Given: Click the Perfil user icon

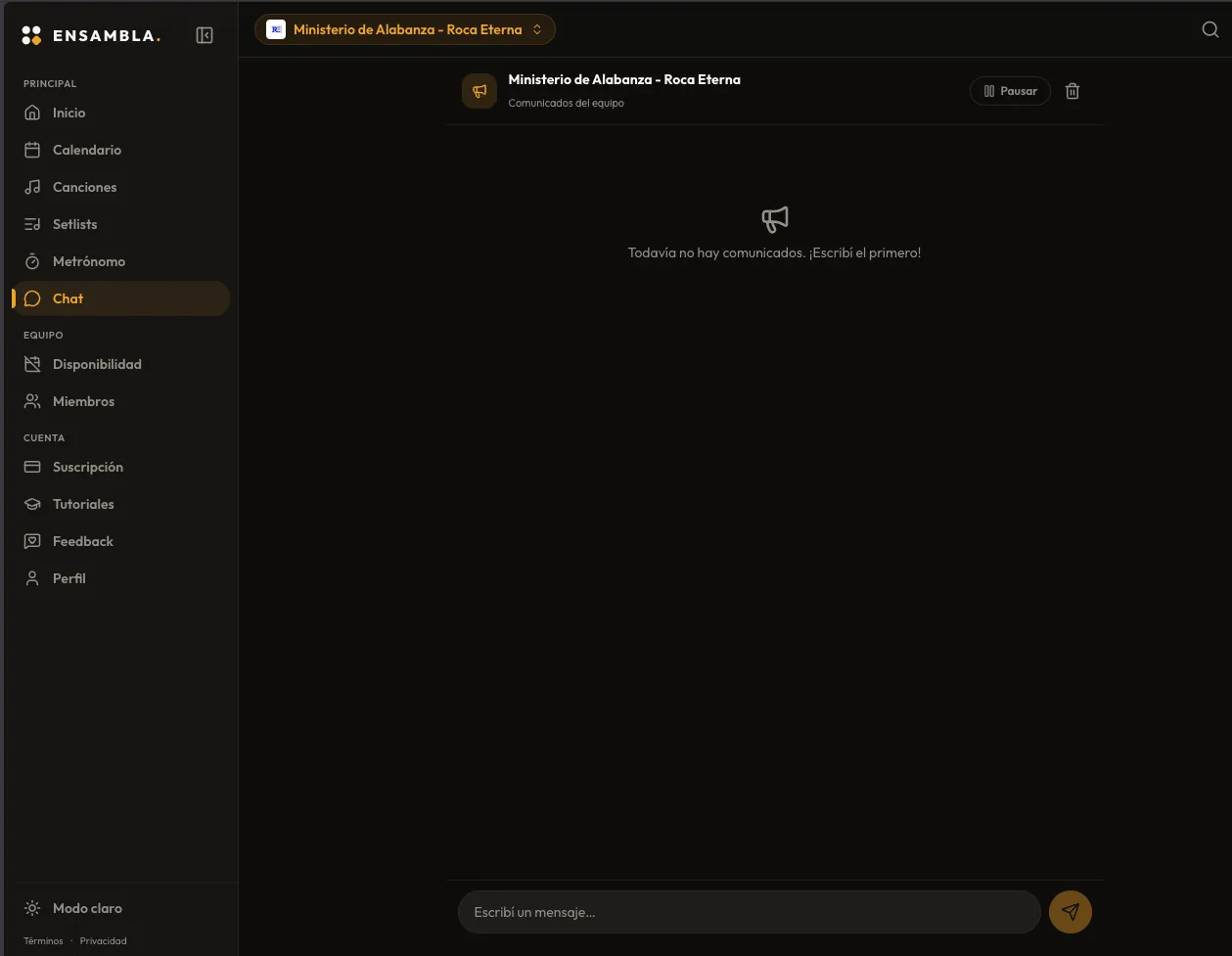Looking at the screenshot, I should click(32, 578).
